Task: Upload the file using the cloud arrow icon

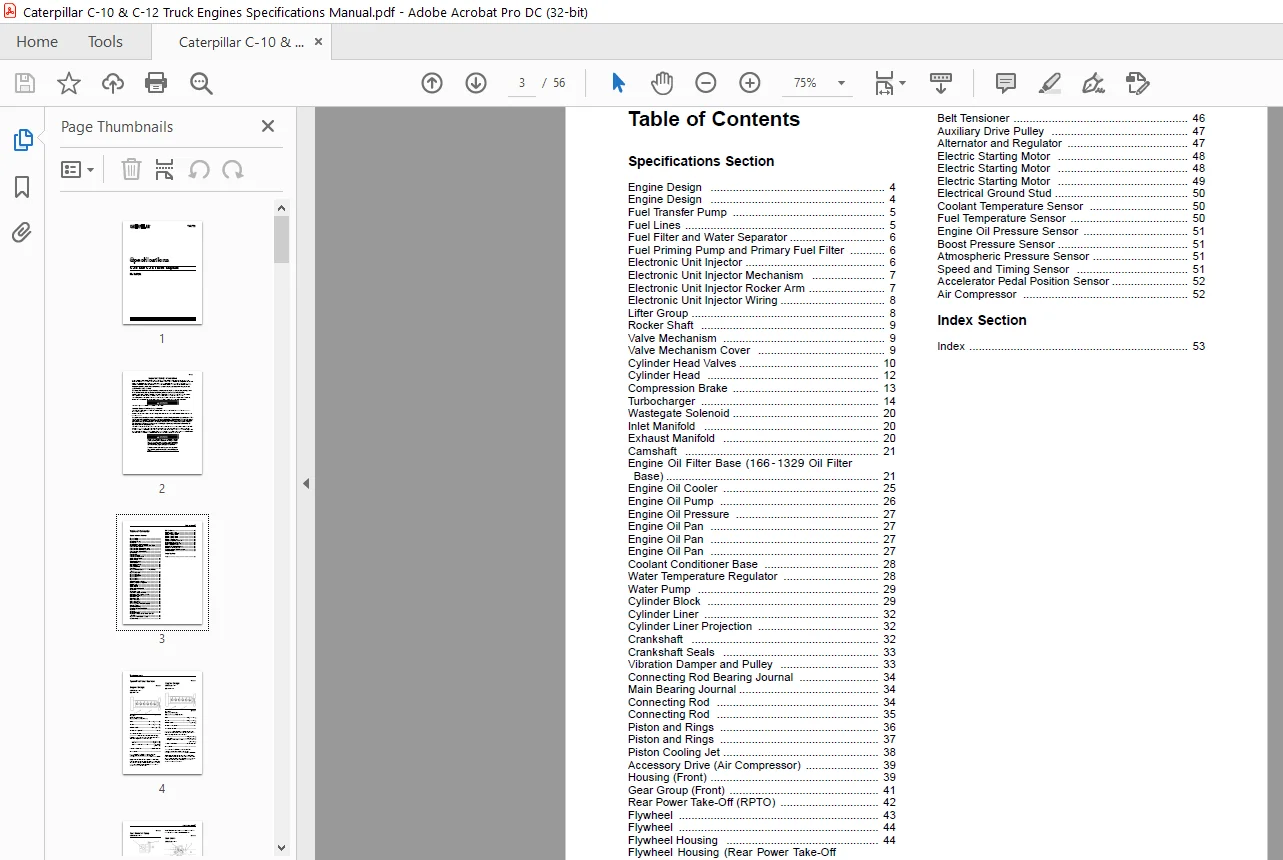Action: [x=113, y=83]
